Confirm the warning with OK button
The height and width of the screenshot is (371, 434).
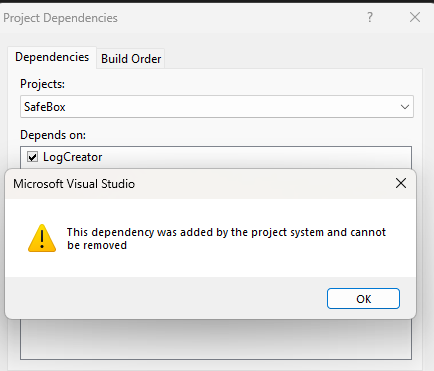click(x=363, y=299)
